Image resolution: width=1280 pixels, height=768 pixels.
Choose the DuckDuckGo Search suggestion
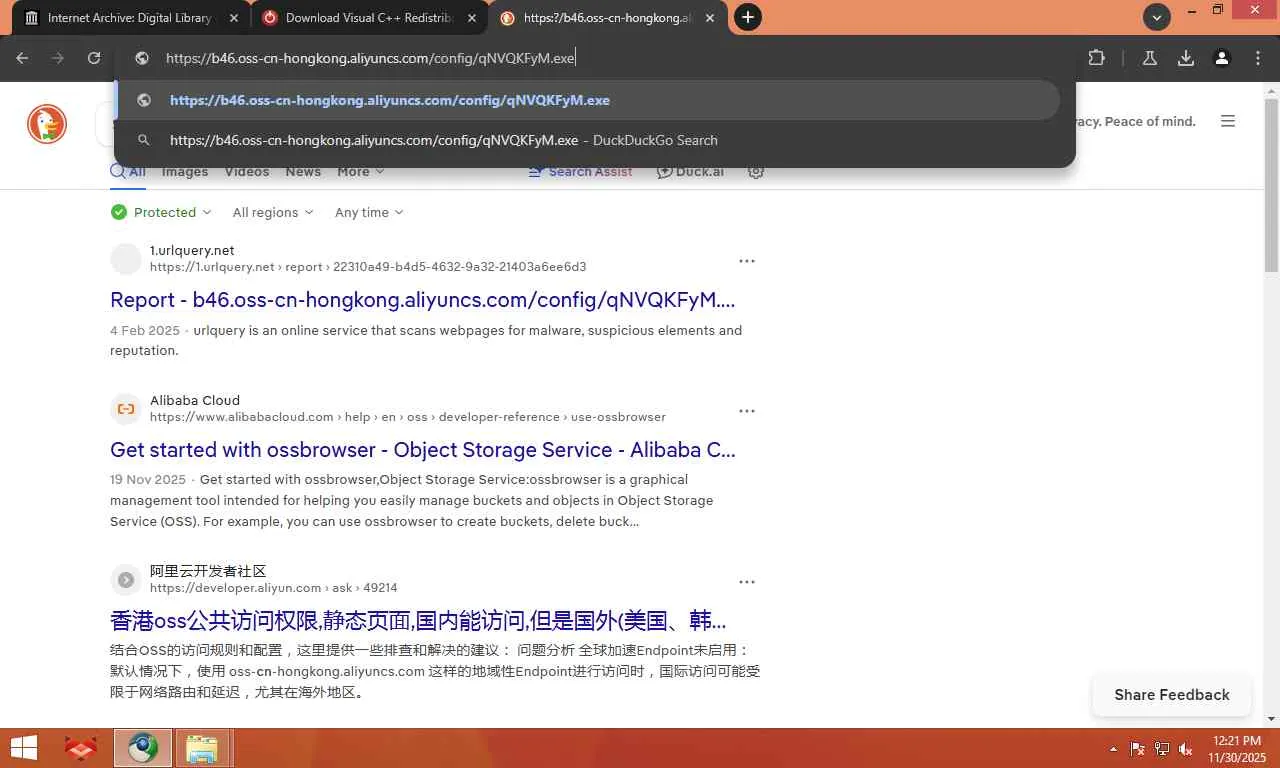[x=587, y=140]
